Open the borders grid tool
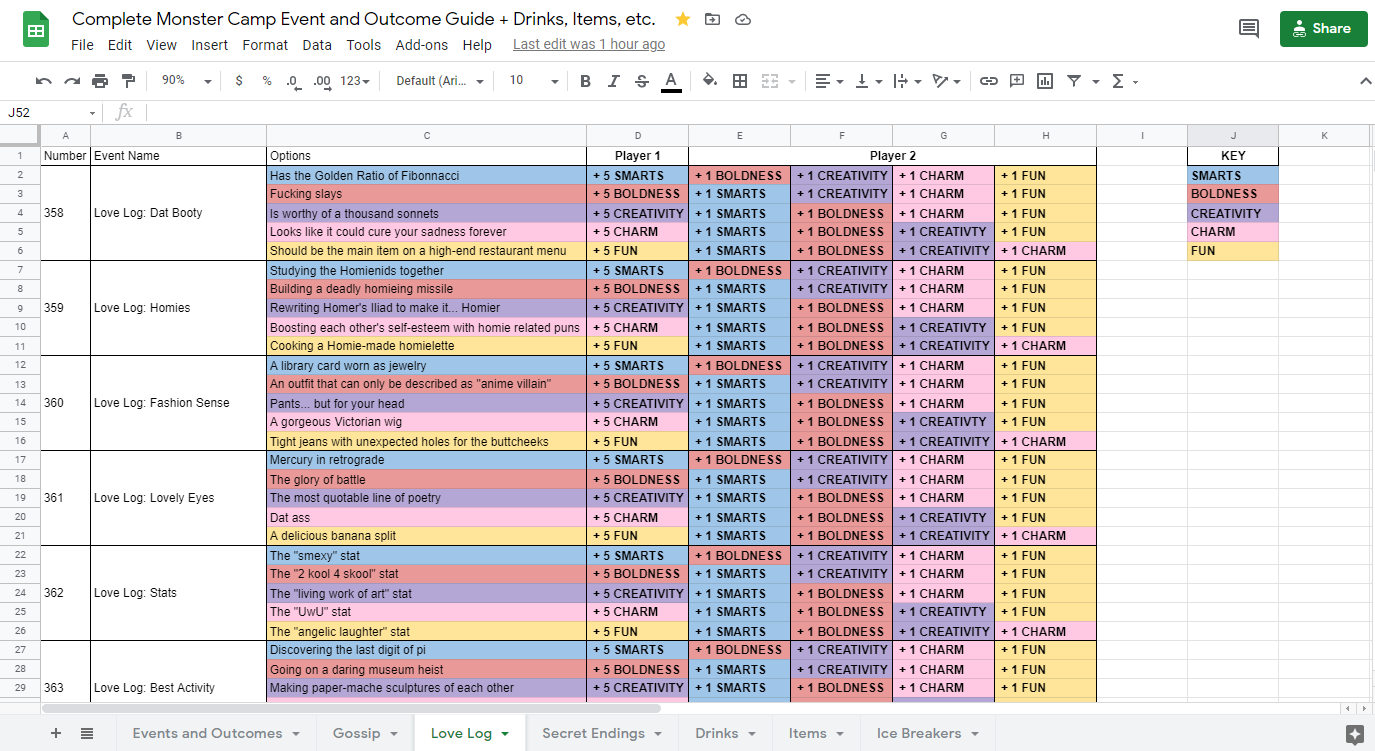1375x751 pixels. click(740, 81)
